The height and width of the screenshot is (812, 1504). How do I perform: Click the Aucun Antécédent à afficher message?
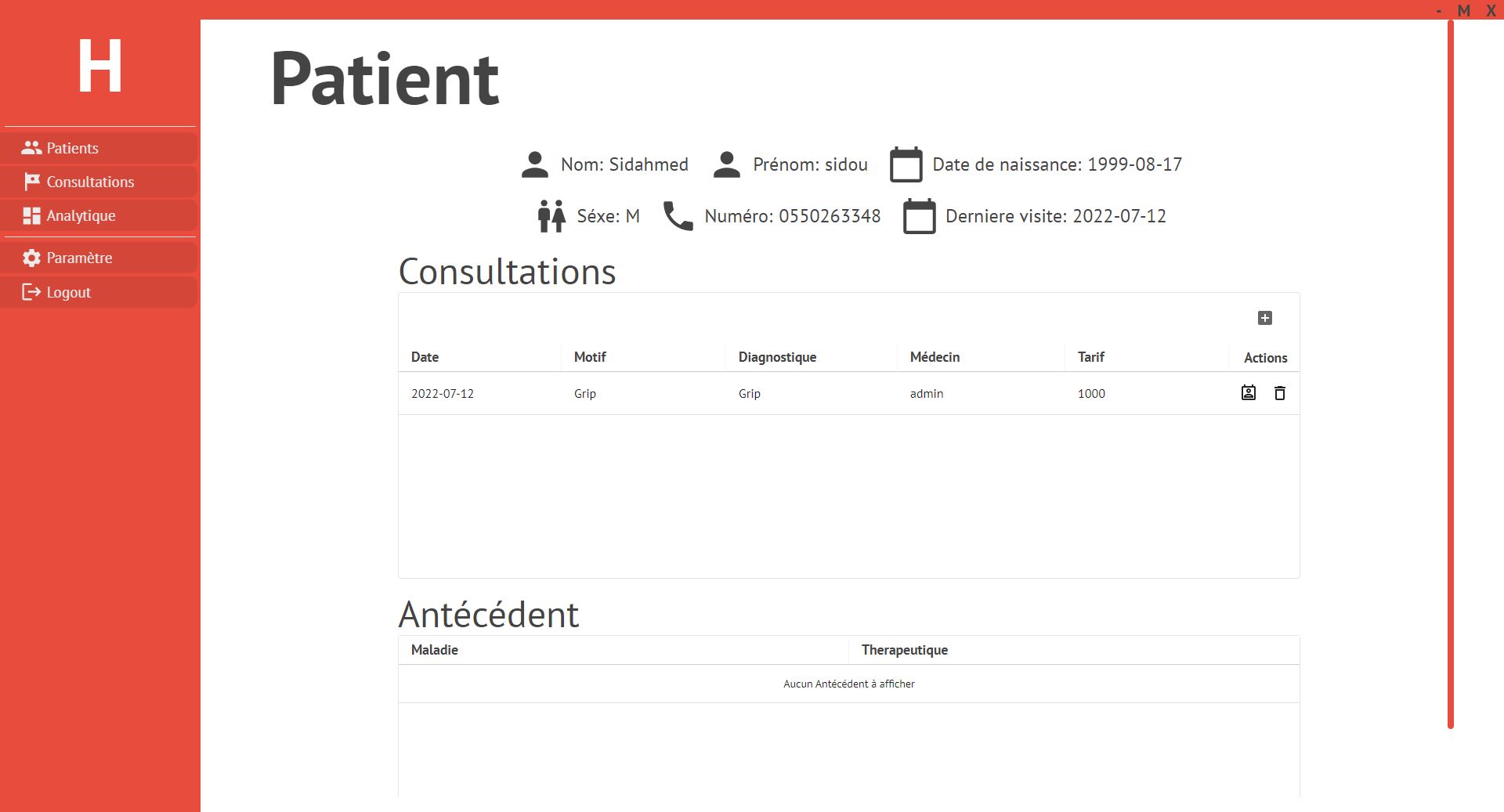coord(849,684)
